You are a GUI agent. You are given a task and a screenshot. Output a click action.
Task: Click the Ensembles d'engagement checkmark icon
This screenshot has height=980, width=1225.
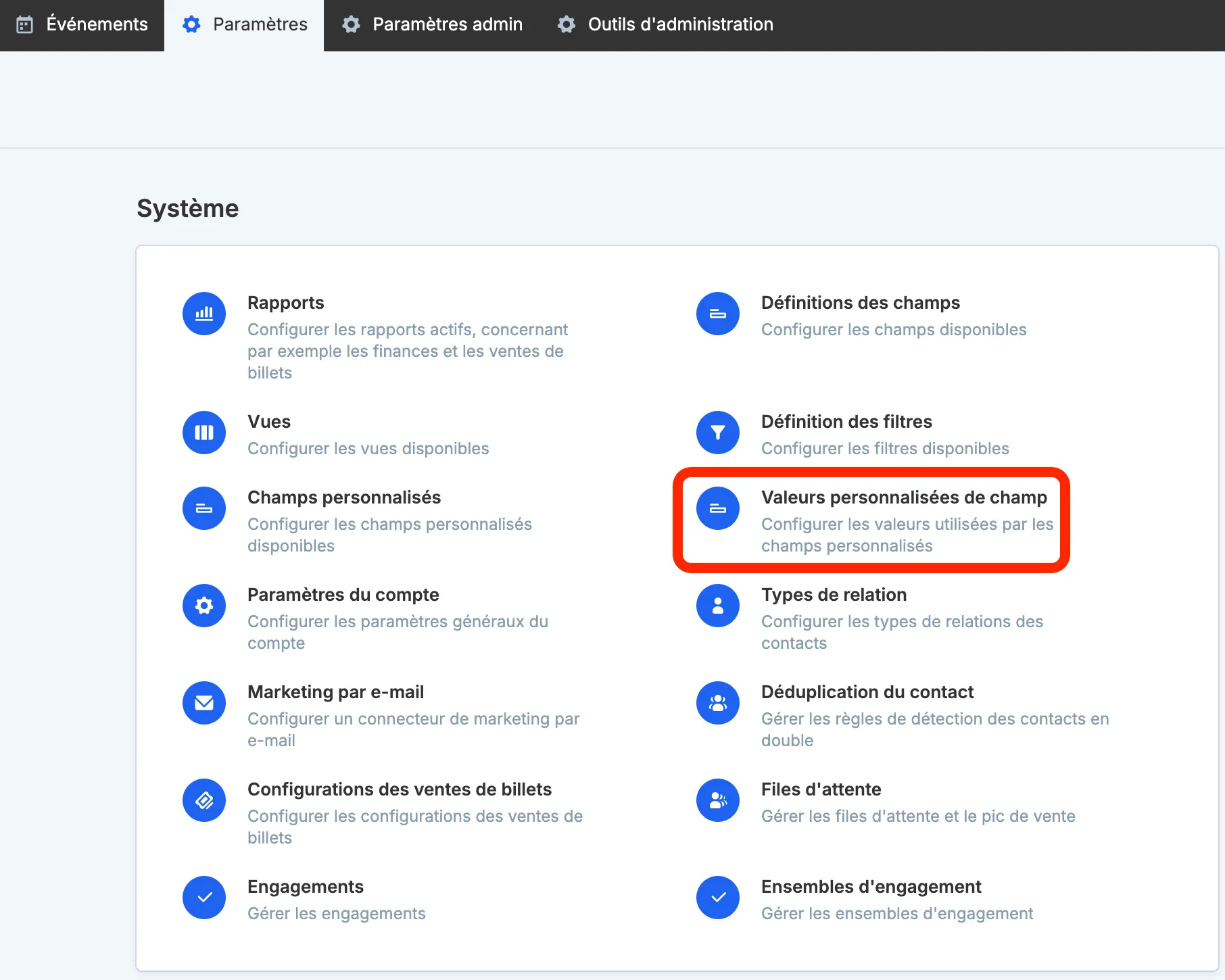coord(718,898)
